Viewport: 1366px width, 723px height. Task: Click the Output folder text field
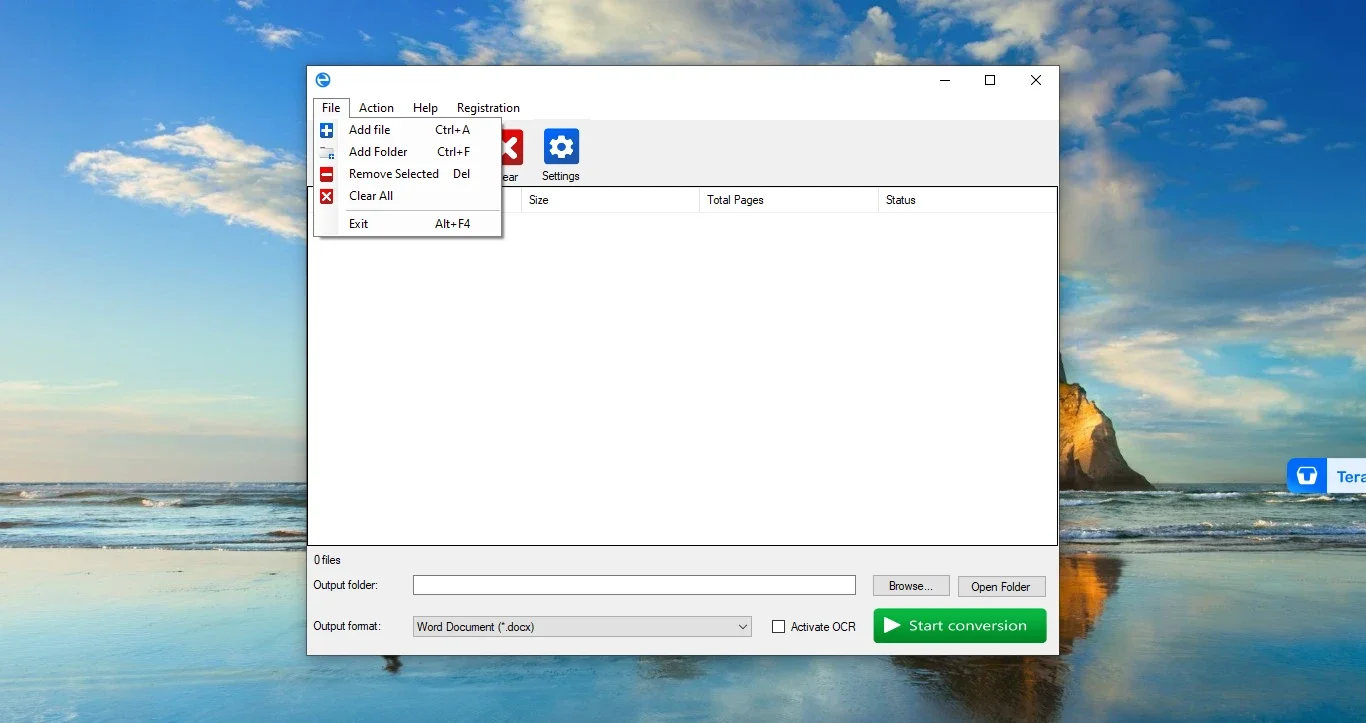click(x=634, y=585)
